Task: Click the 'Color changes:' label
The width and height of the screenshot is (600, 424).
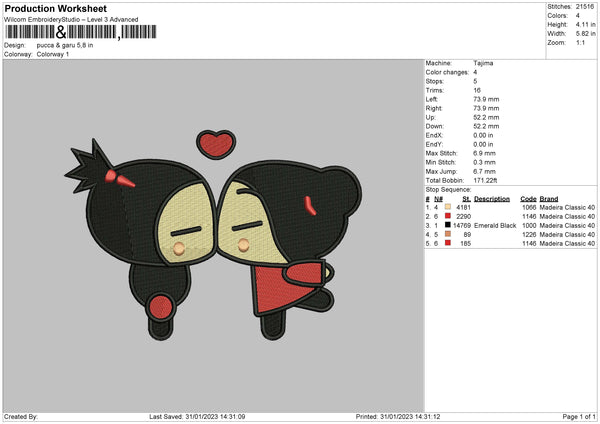Action: coord(447,72)
